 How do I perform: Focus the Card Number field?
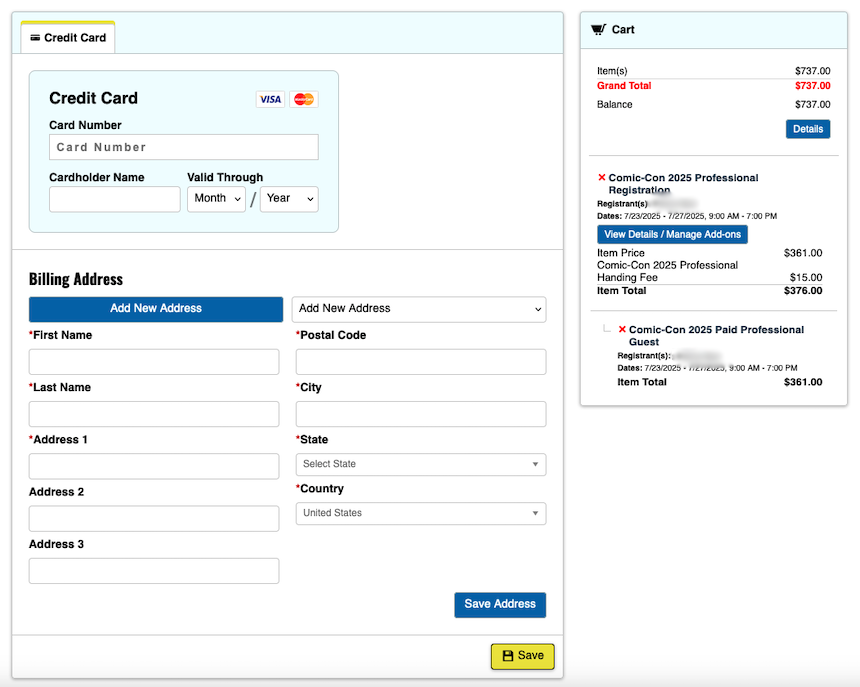184,147
